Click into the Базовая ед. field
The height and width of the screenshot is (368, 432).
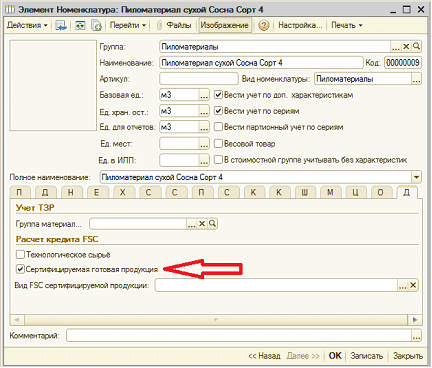[x=179, y=95]
